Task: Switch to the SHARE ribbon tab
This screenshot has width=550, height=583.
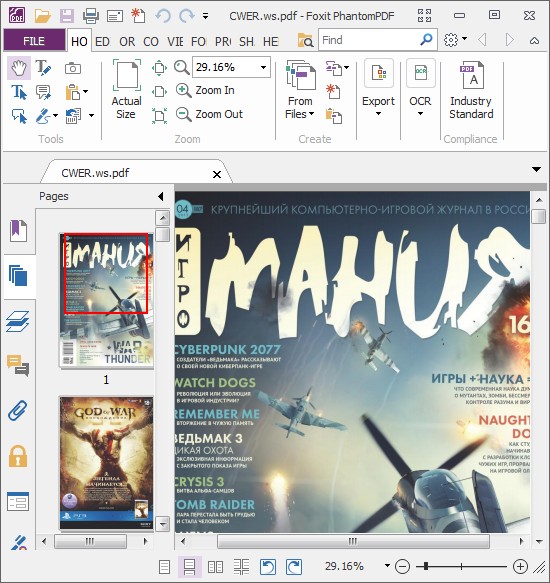Action: click(247, 41)
